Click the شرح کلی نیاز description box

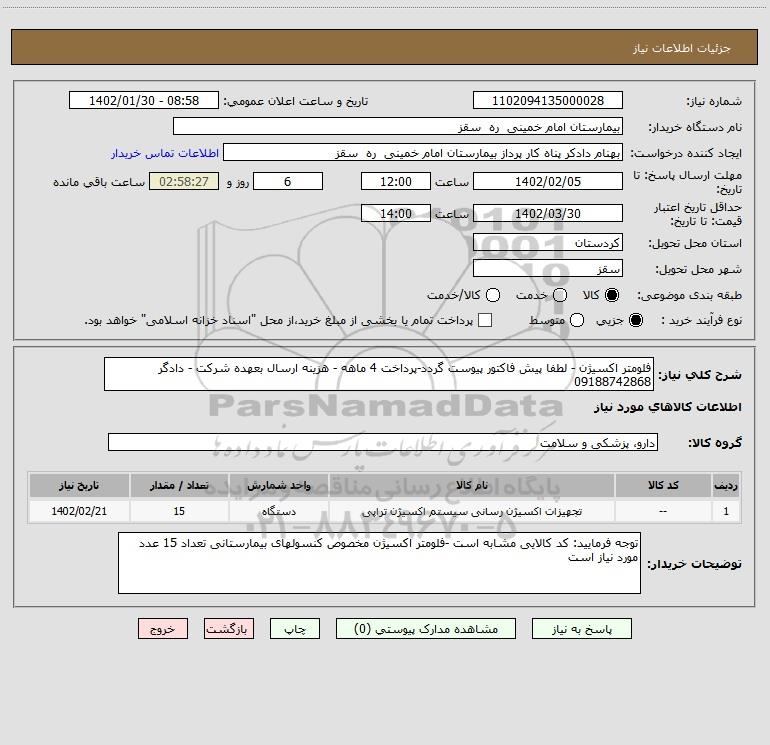click(379, 374)
